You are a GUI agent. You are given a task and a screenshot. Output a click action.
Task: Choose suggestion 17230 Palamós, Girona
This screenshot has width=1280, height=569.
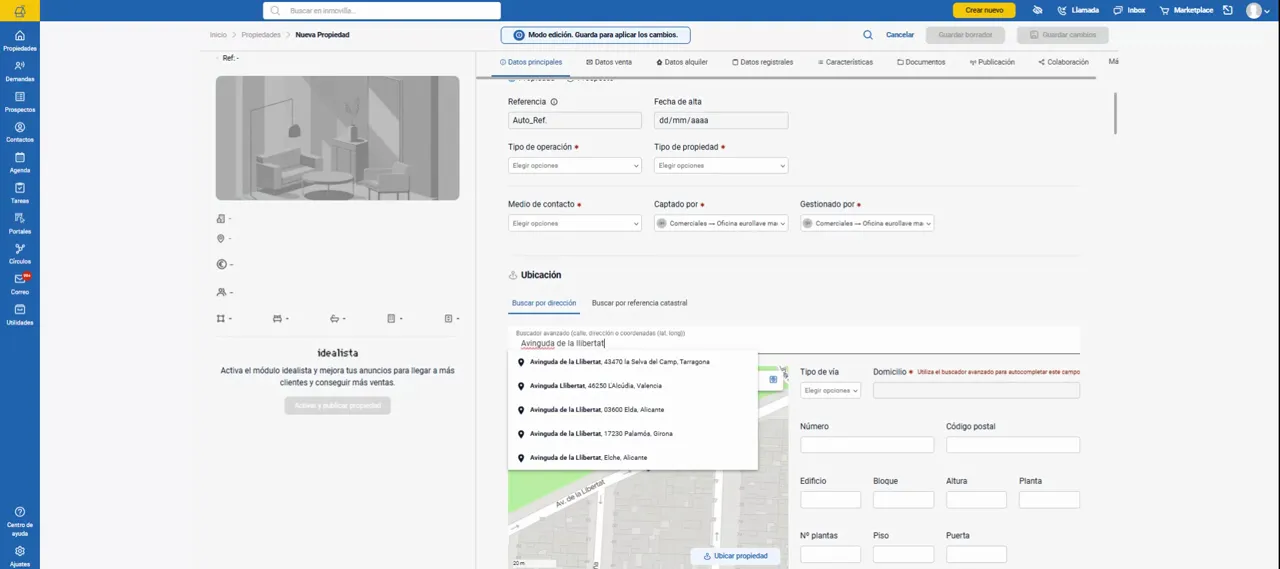pyautogui.click(x=633, y=434)
